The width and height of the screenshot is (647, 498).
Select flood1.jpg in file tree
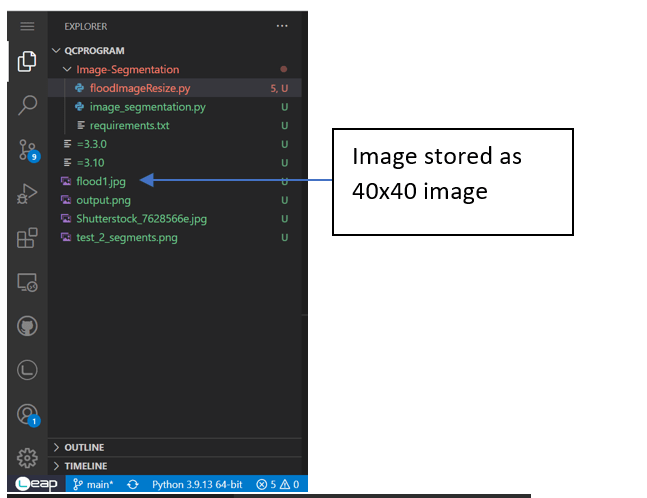click(x=101, y=181)
